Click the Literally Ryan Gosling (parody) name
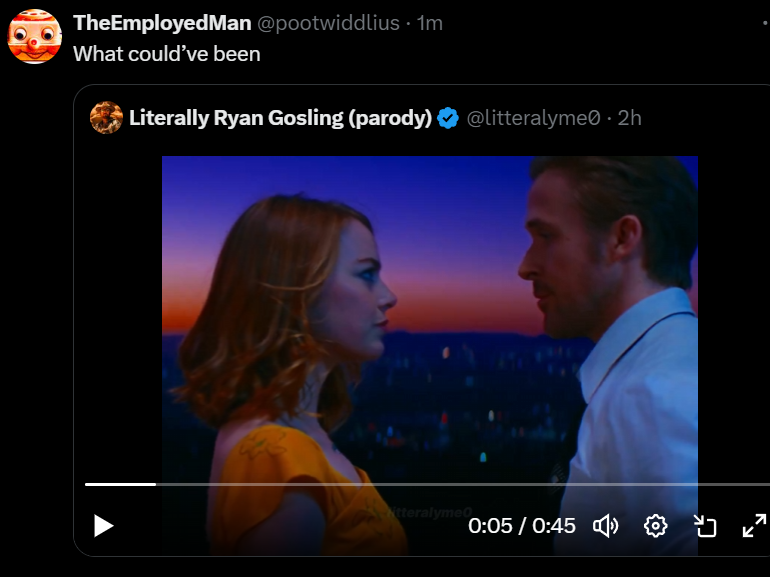 [280, 118]
